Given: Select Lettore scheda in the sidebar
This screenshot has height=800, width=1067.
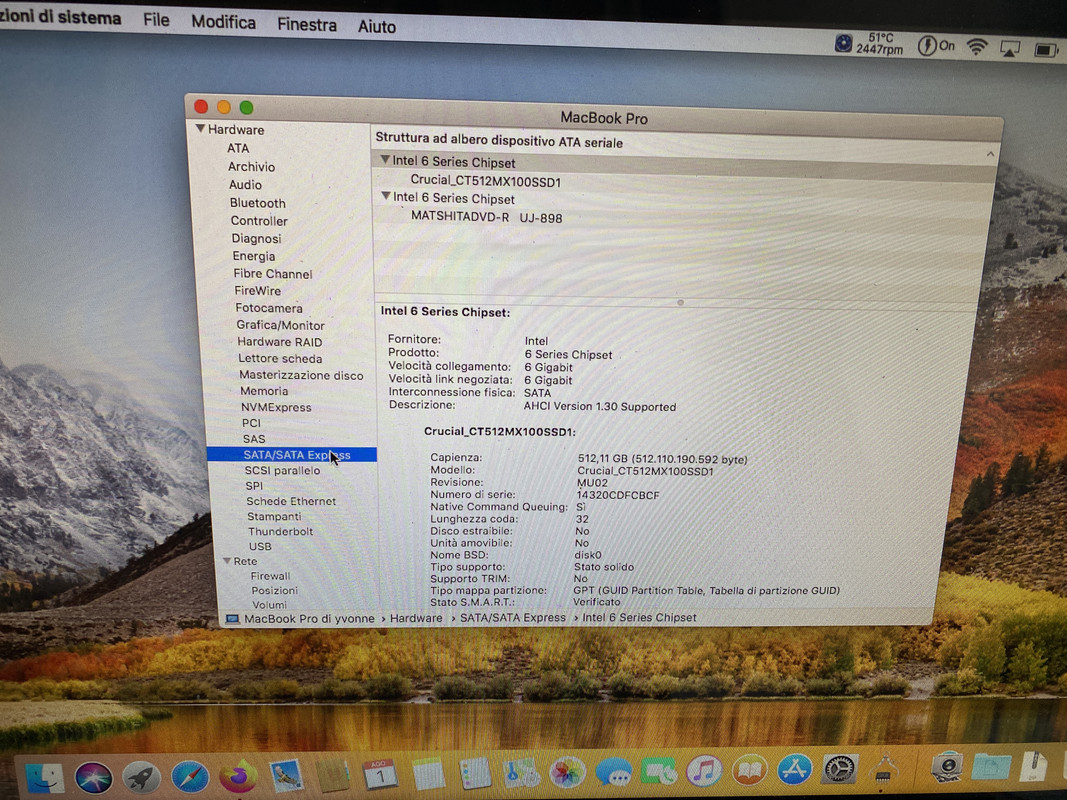Looking at the screenshot, I should (x=280, y=359).
